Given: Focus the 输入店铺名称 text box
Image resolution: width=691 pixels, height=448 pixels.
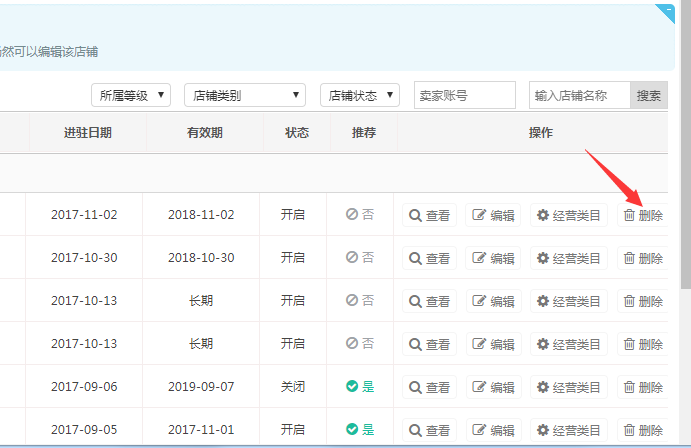Looking at the screenshot, I should point(579,96).
